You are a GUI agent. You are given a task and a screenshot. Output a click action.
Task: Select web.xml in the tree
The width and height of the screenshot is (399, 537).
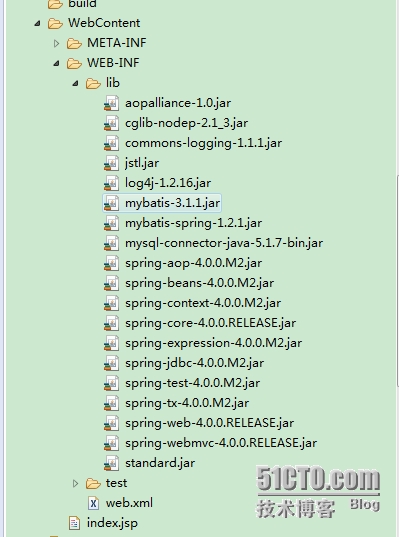click(129, 503)
